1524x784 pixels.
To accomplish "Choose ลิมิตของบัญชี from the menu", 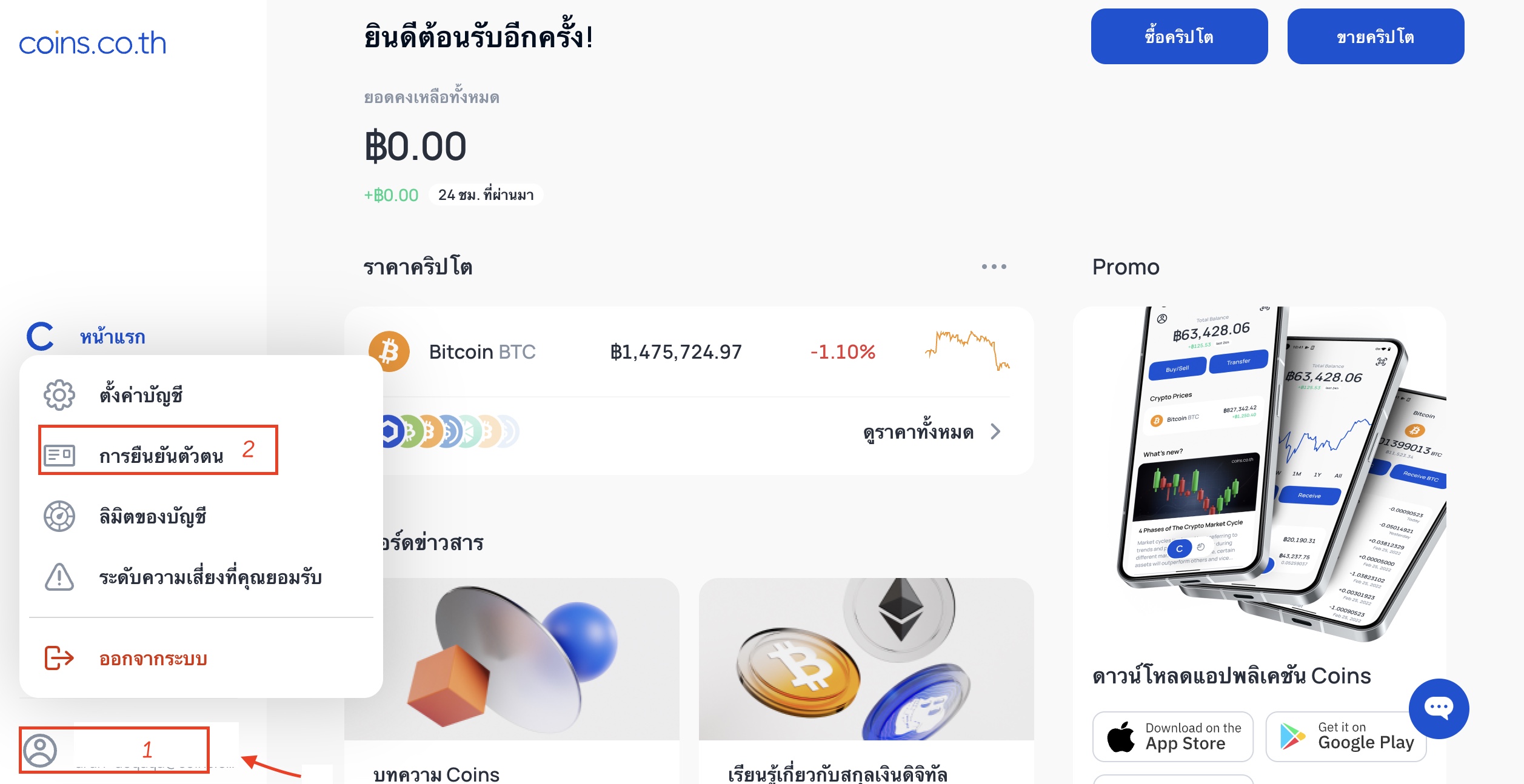I will pos(153,517).
